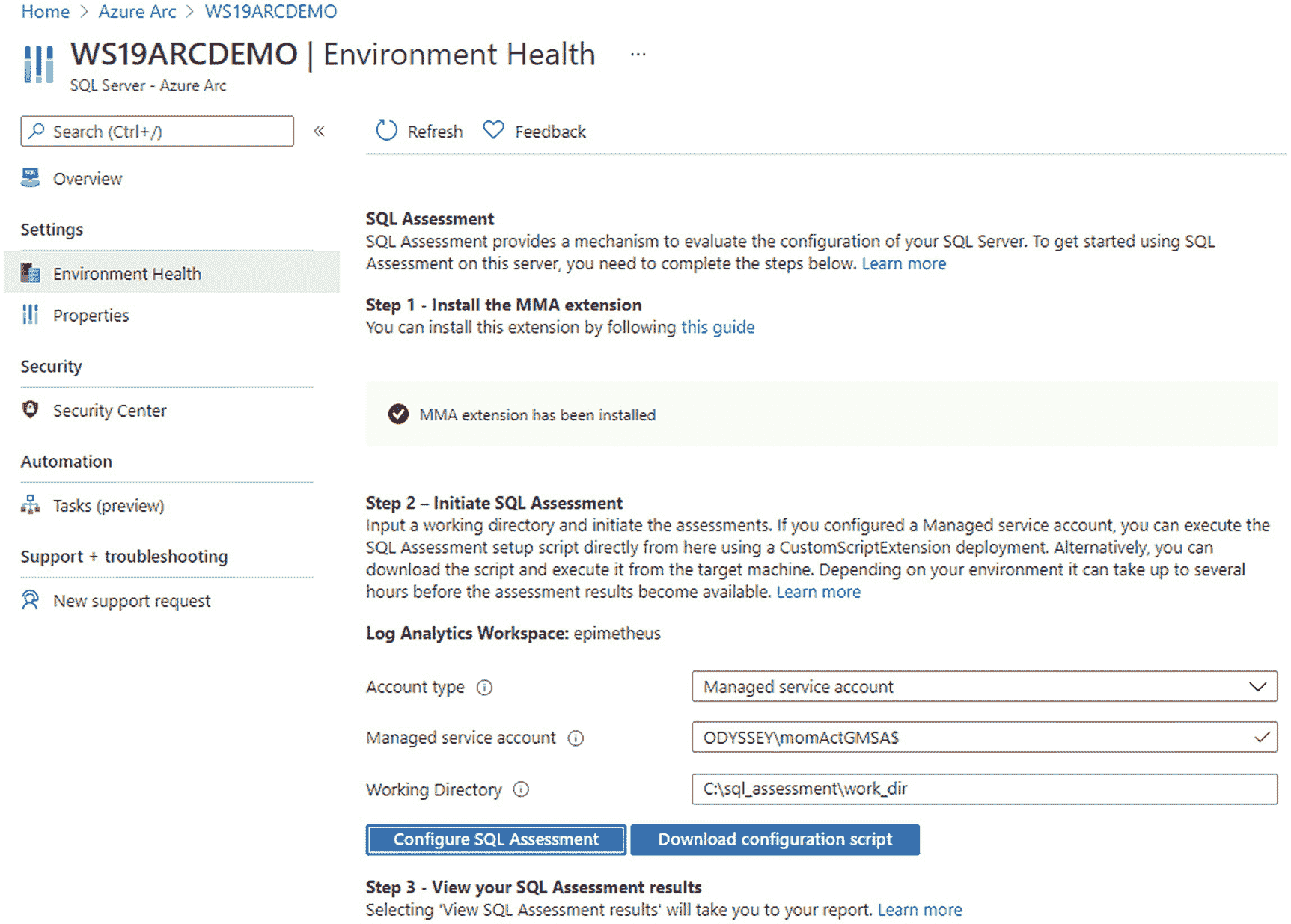Click the Security Center shield icon

point(31,410)
